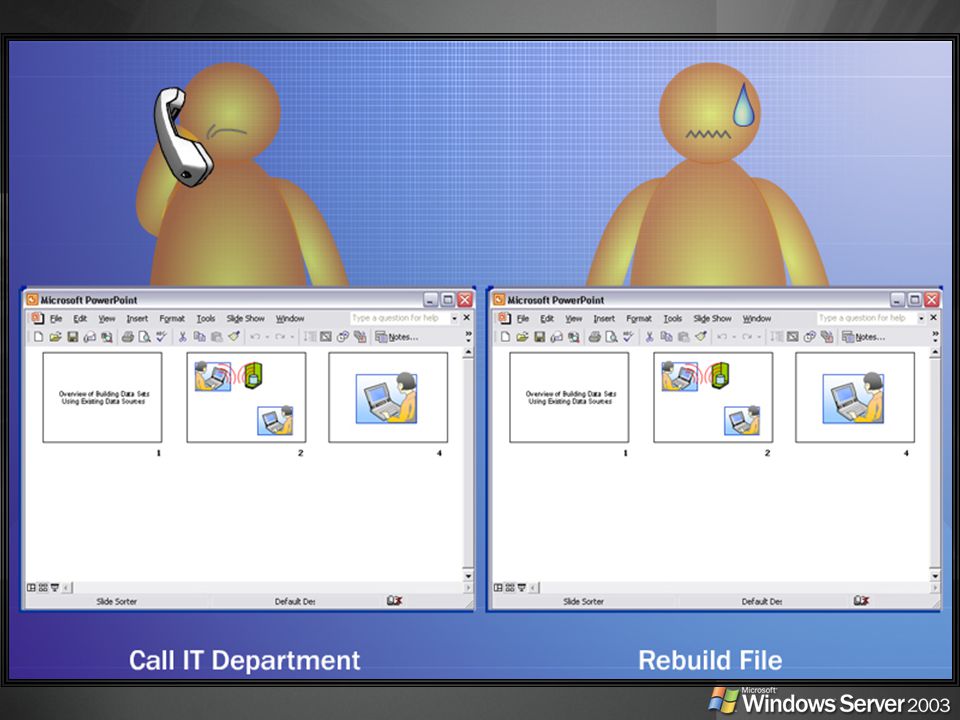Click scroll down arrow in left window scrollbar
Screen dimensions: 960x720
pos(468,576)
